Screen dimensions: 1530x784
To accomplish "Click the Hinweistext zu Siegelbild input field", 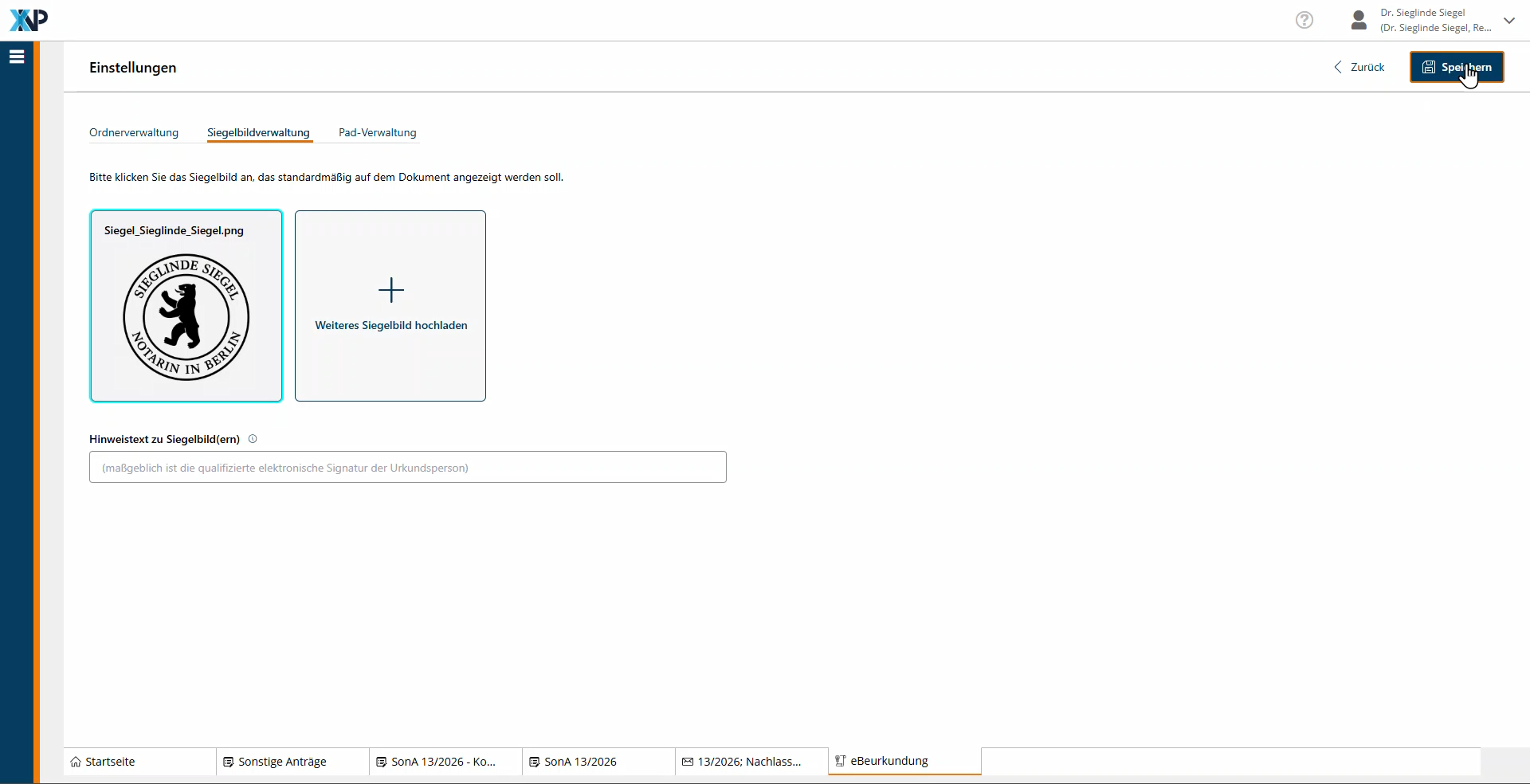I will [x=407, y=467].
